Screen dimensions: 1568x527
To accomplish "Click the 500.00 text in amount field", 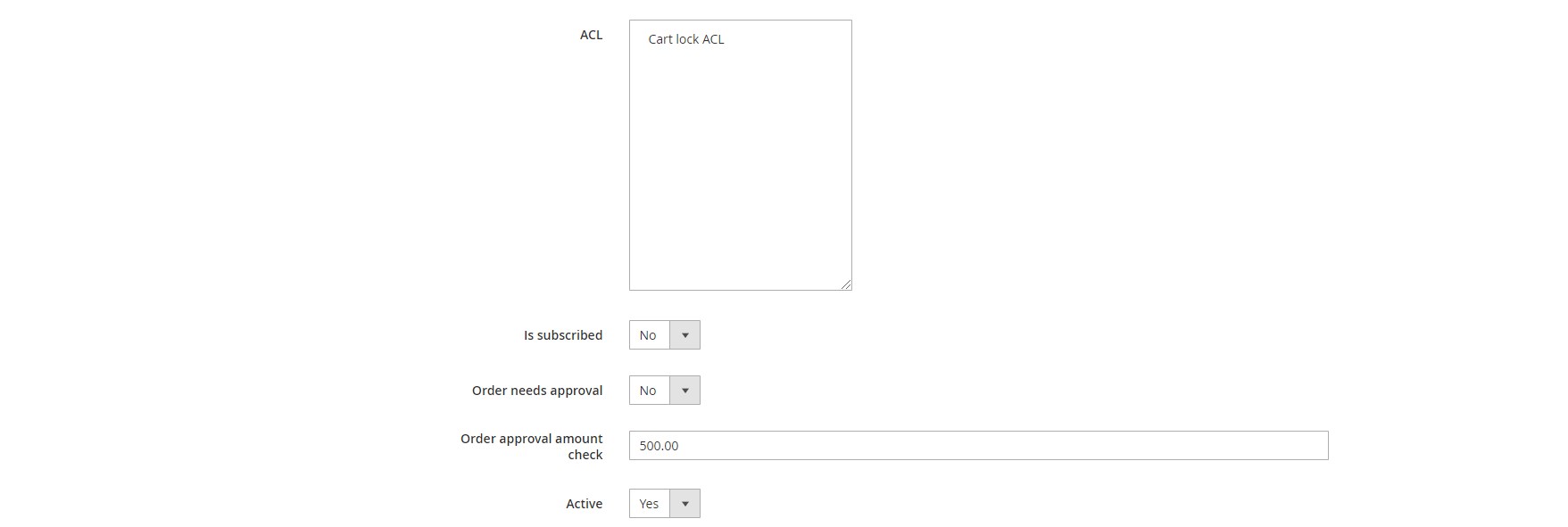I will point(659,446).
